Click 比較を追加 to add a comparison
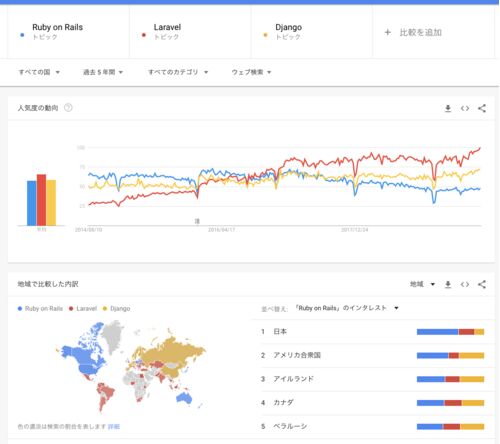This screenshot has height=444, width=500. [421, 32]
